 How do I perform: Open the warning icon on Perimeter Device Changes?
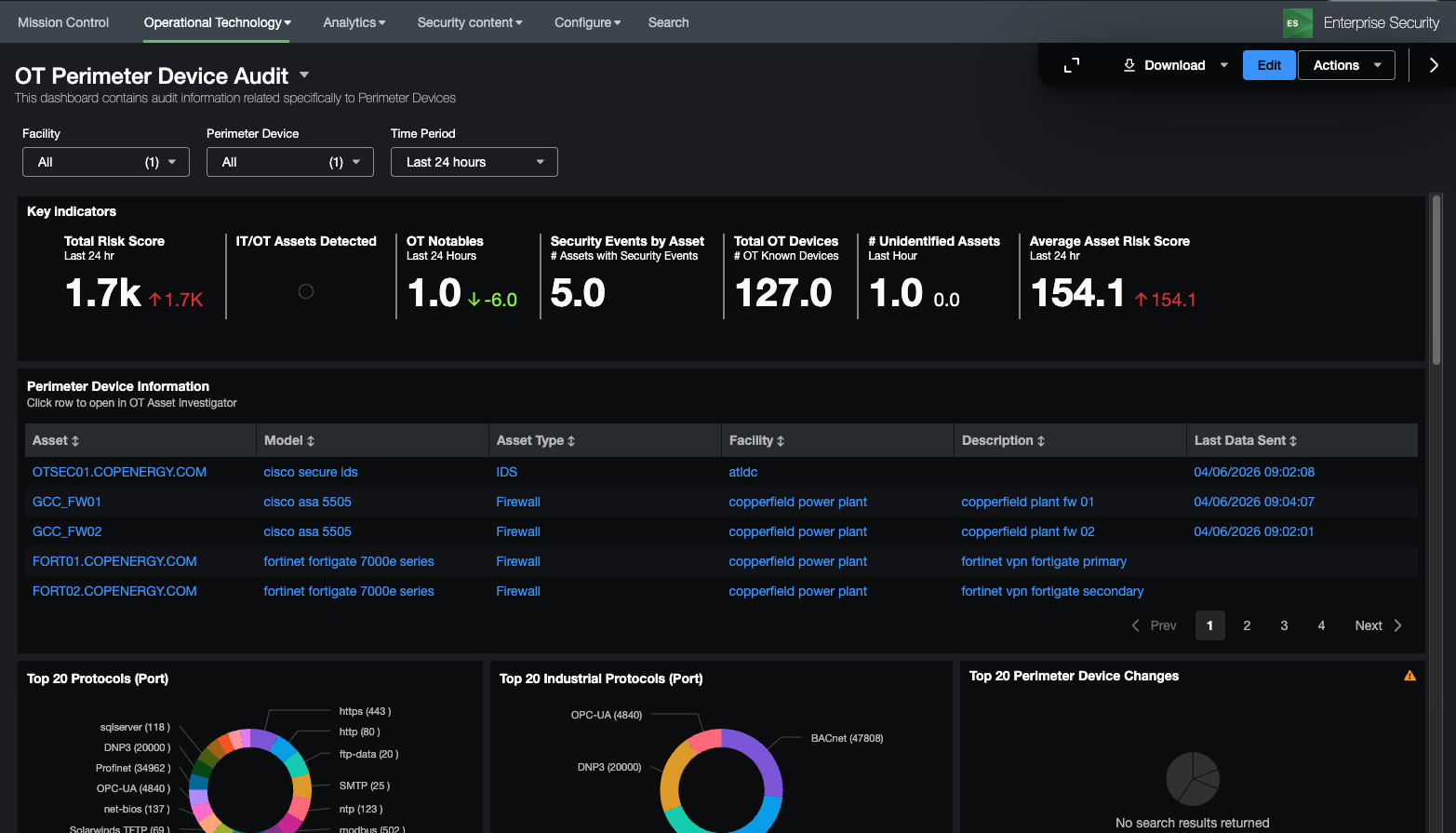point(1409,677)
